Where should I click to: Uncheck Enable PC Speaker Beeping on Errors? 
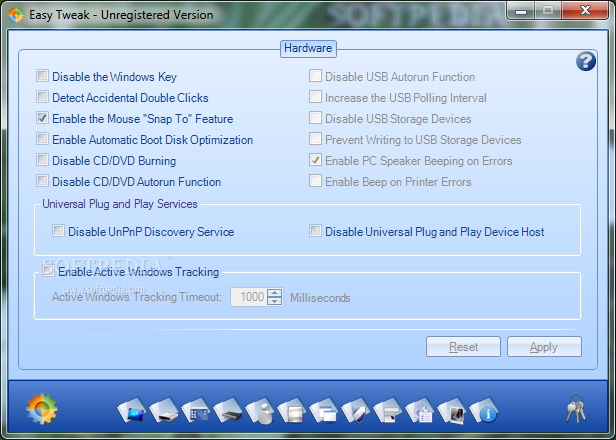[315, 160]
